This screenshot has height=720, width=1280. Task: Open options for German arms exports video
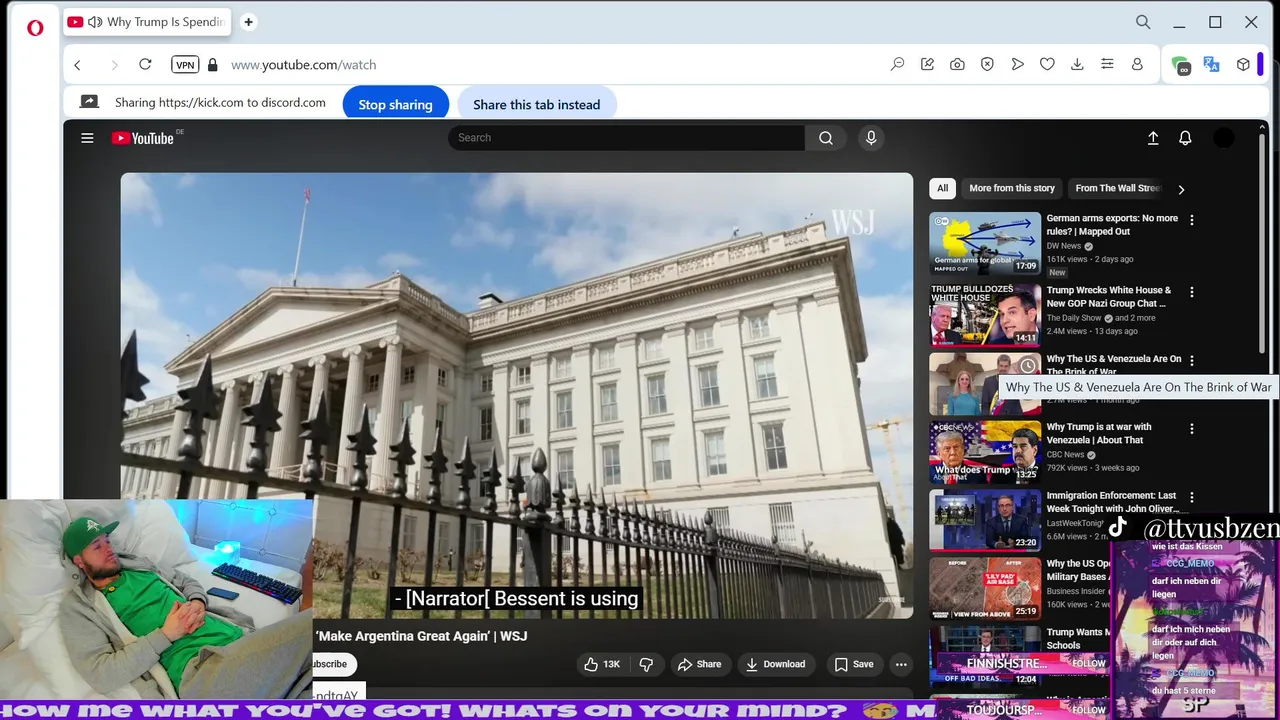click(1191, 220)
